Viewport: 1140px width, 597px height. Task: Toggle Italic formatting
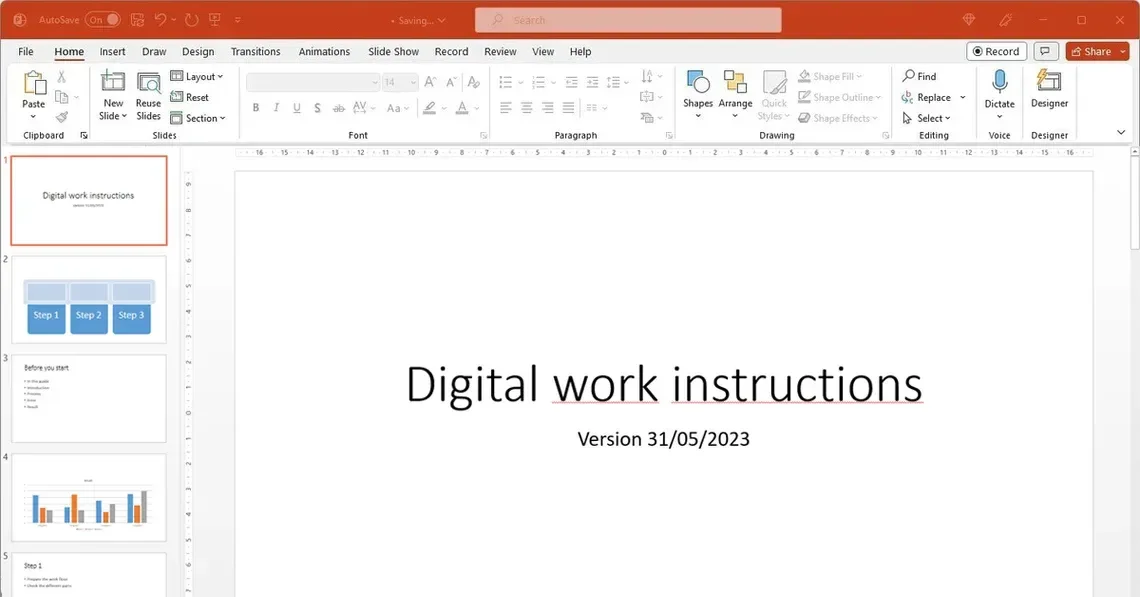(x=276, y=108)
